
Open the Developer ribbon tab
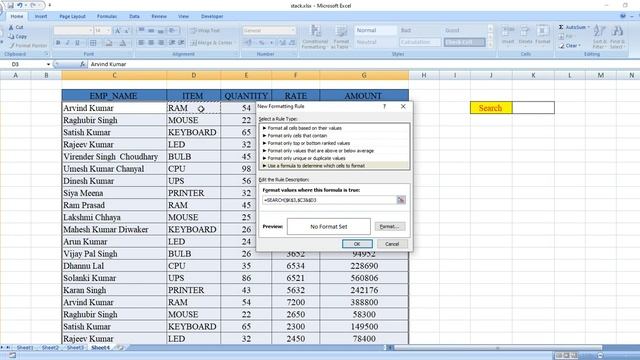(x=212, y=16)
